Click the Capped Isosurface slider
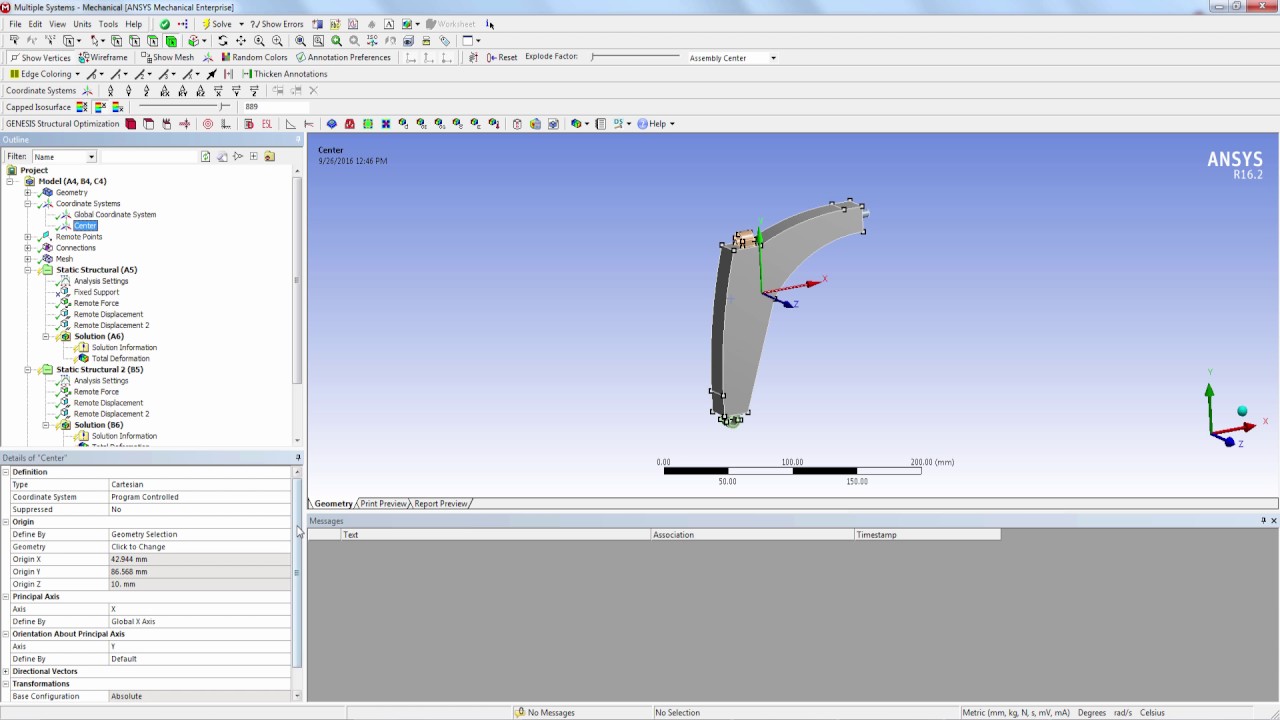The image size is (1280, 720). pyautogui.click(x=184, y=107)
